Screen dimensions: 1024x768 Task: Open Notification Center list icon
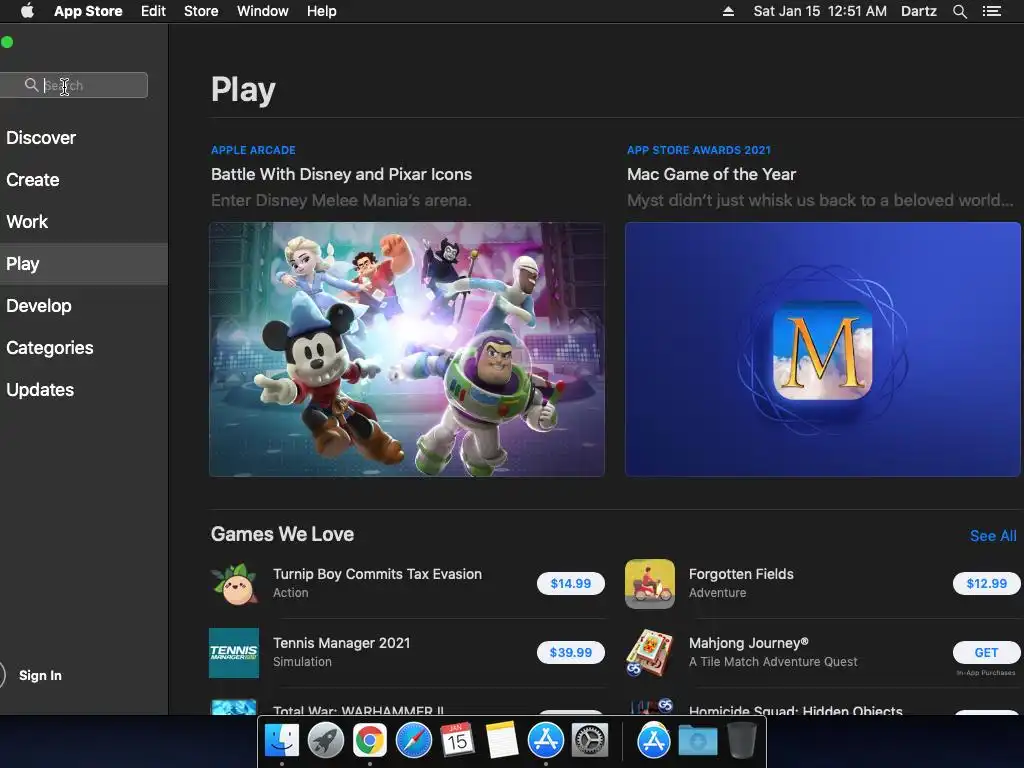point(992,11)
